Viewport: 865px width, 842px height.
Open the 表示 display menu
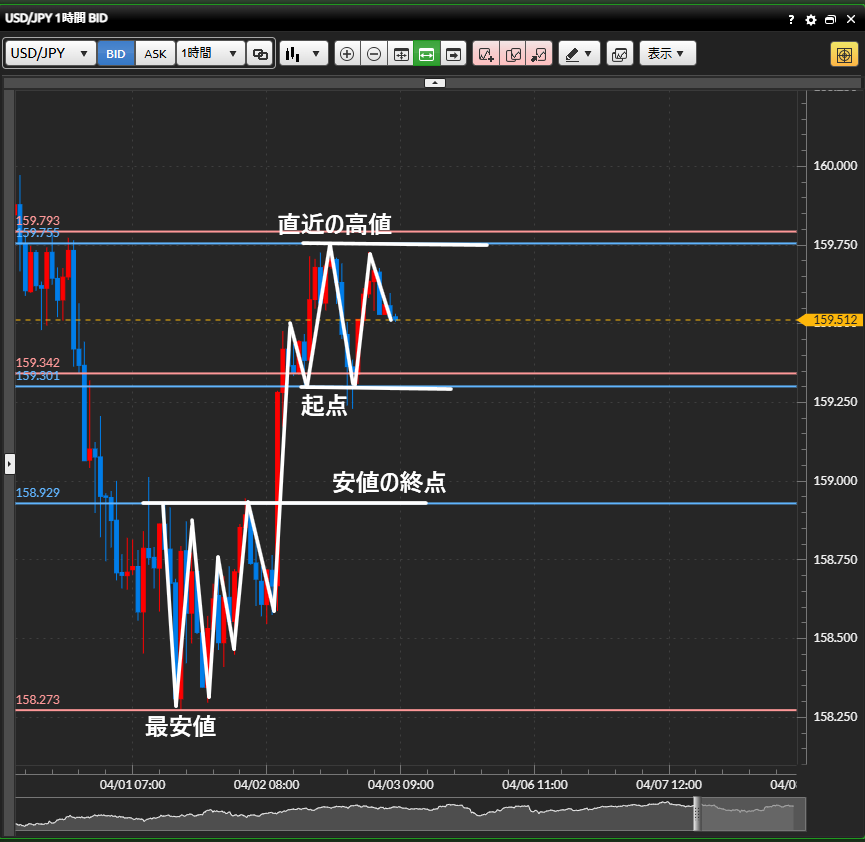[x=667, y=54]
